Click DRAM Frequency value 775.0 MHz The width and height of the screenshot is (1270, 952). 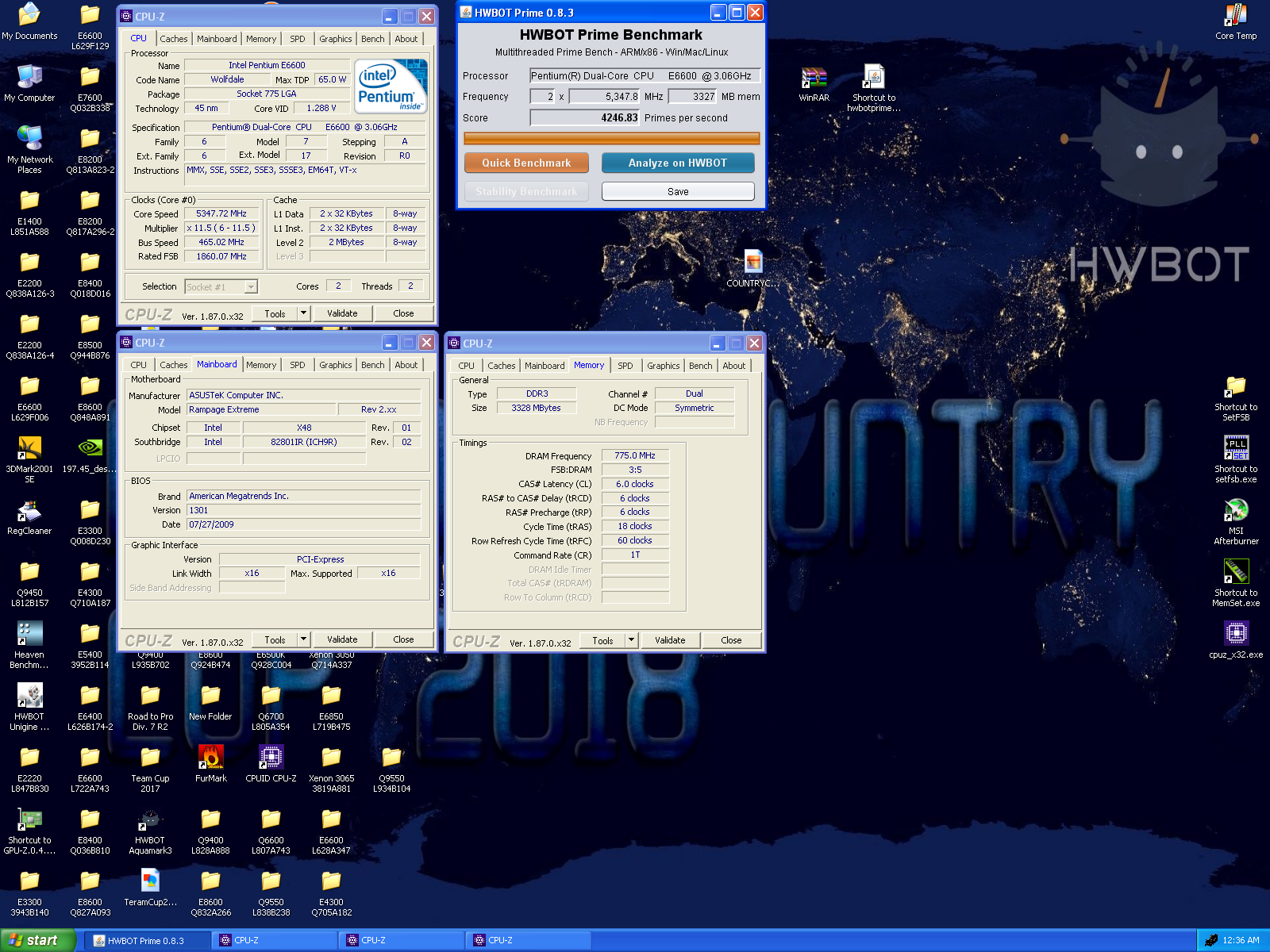(635, 455)
